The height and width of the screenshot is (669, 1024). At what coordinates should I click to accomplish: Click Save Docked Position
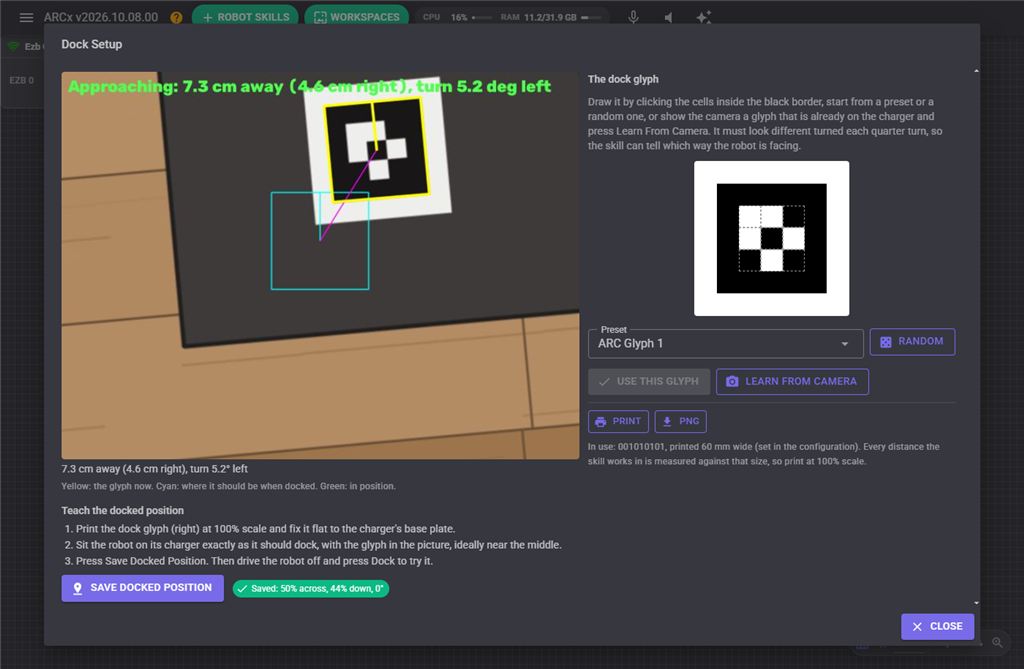tap(142, 588)
